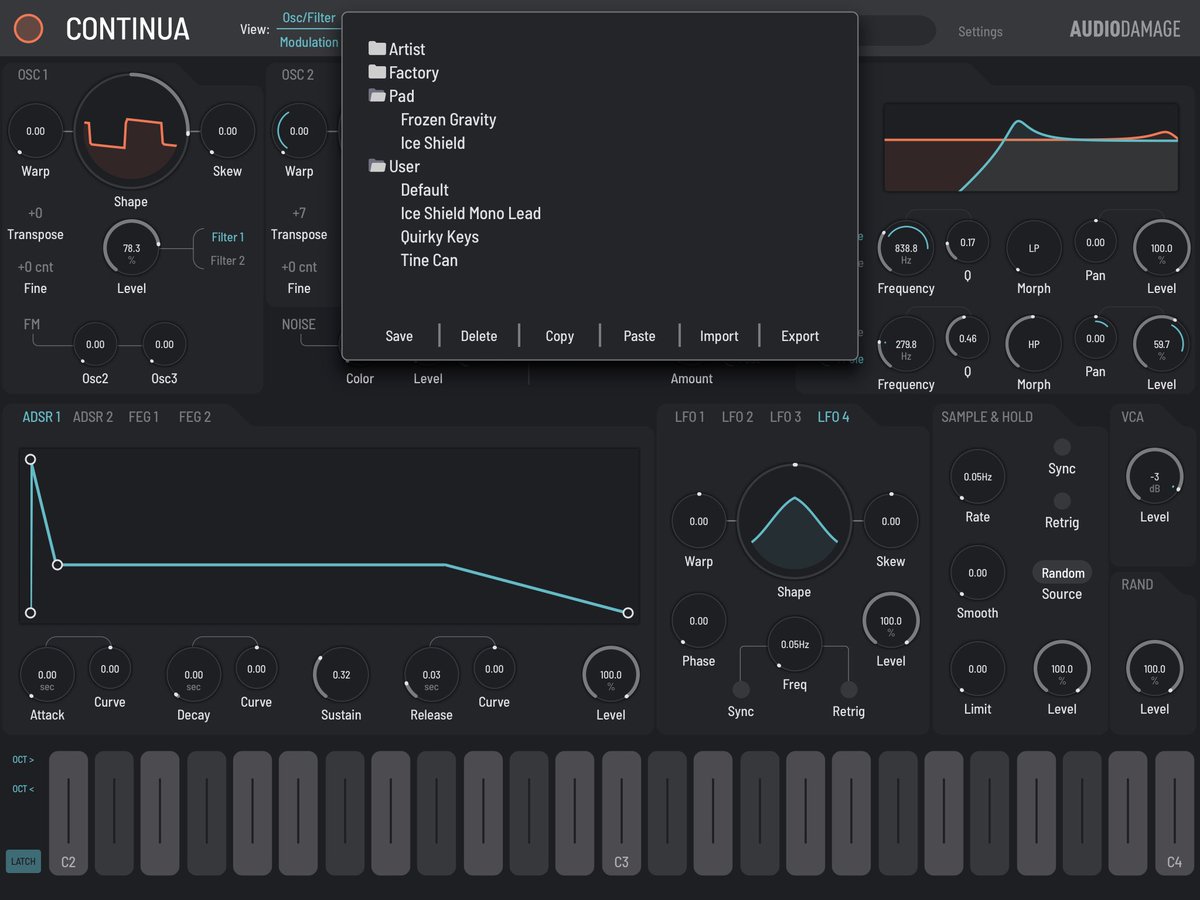
Task: Click the OSC 1 Skew knob
Action: 228,131
